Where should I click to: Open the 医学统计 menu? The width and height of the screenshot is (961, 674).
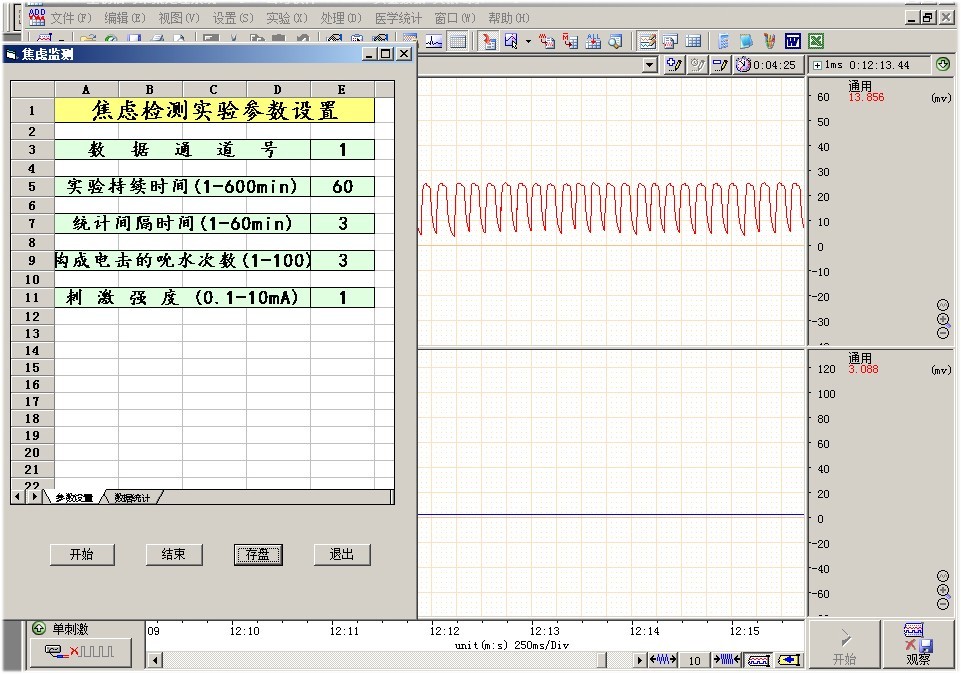[x=398, y=18]
